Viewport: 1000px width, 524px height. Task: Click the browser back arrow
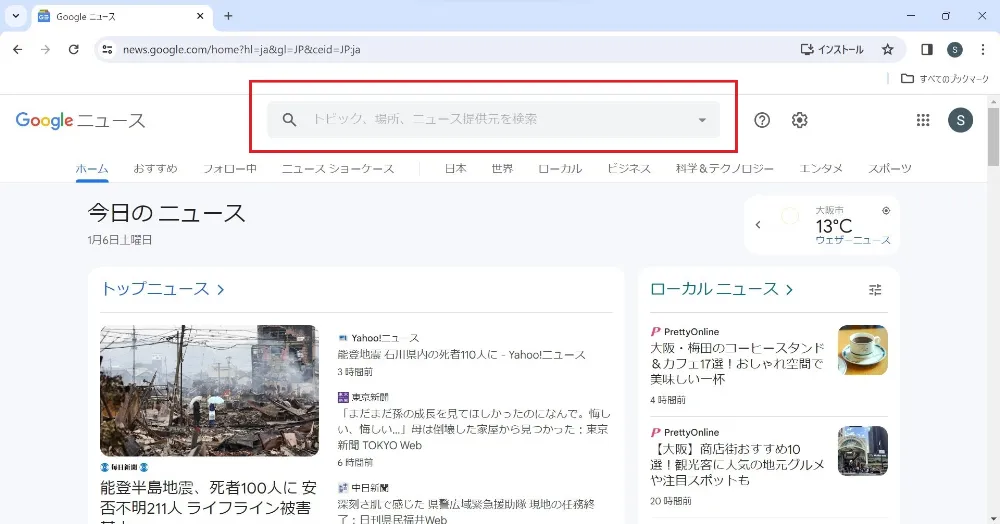point(17,49)
